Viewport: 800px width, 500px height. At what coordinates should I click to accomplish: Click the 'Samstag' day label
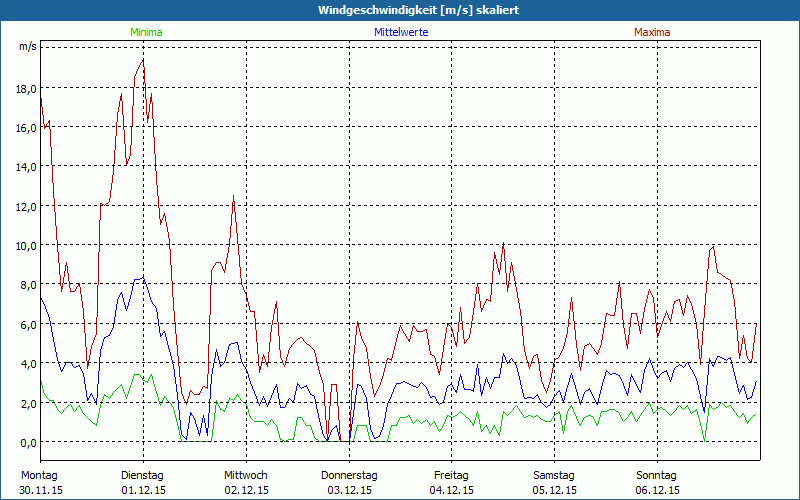click(x=554, y=476)
